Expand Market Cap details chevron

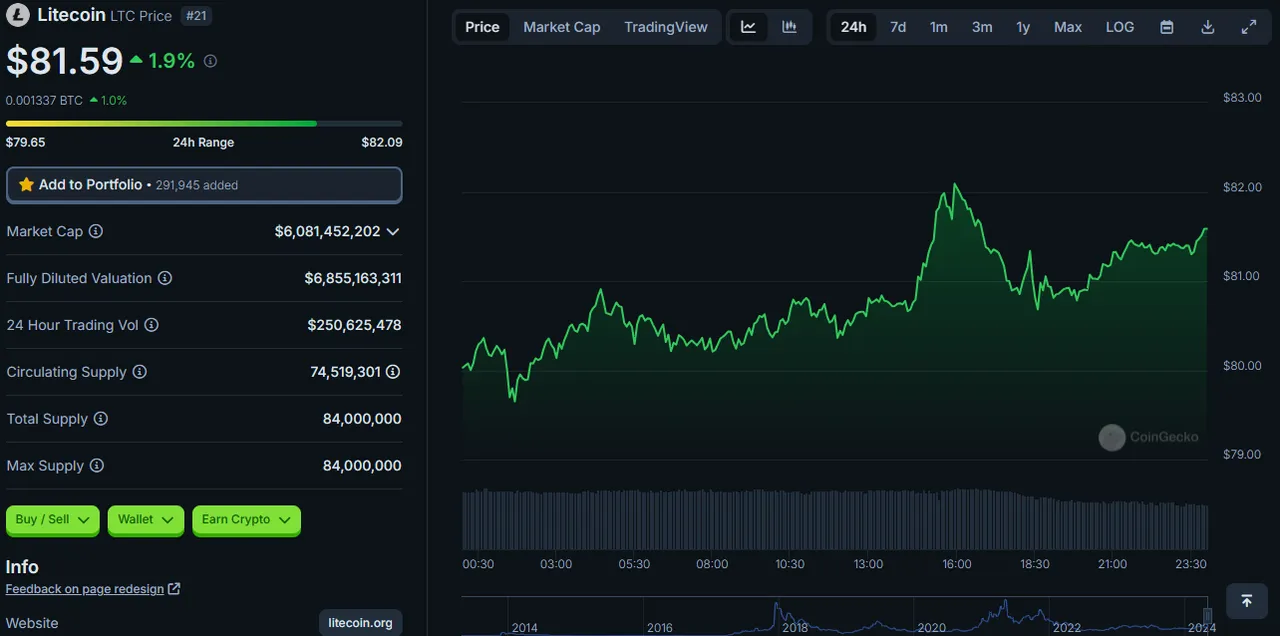pos(393,231)
